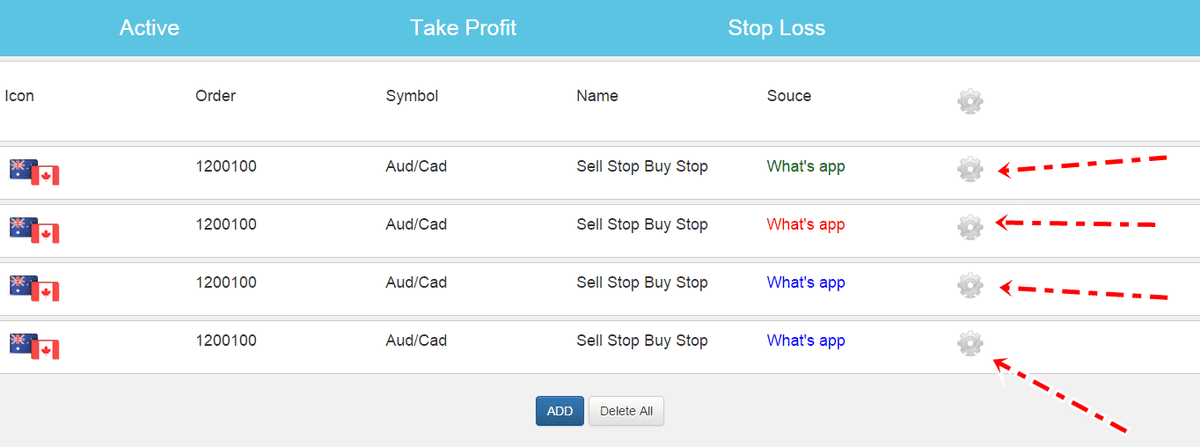The width and height of the screenshot is (1200, 447).
Task: Select the Stop Loss tab
Action: 776,28
